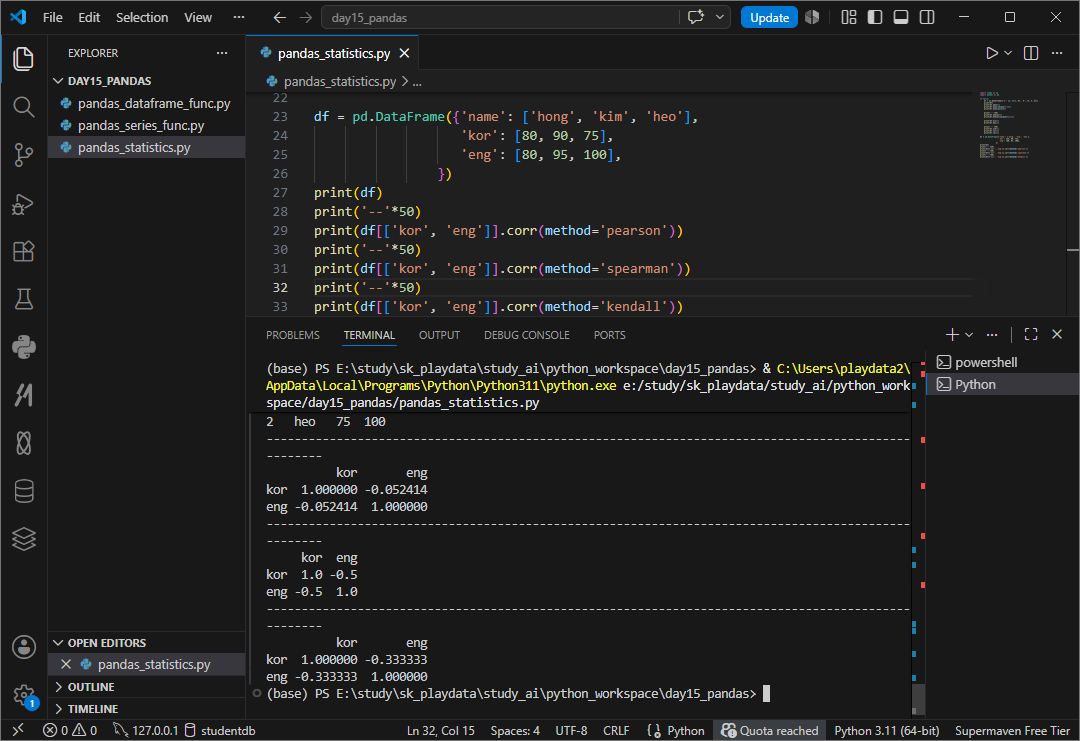Close the pandas_statistics.py editor tab
The width and height of the screenshot is (1080, 741).
coord(404,53)
